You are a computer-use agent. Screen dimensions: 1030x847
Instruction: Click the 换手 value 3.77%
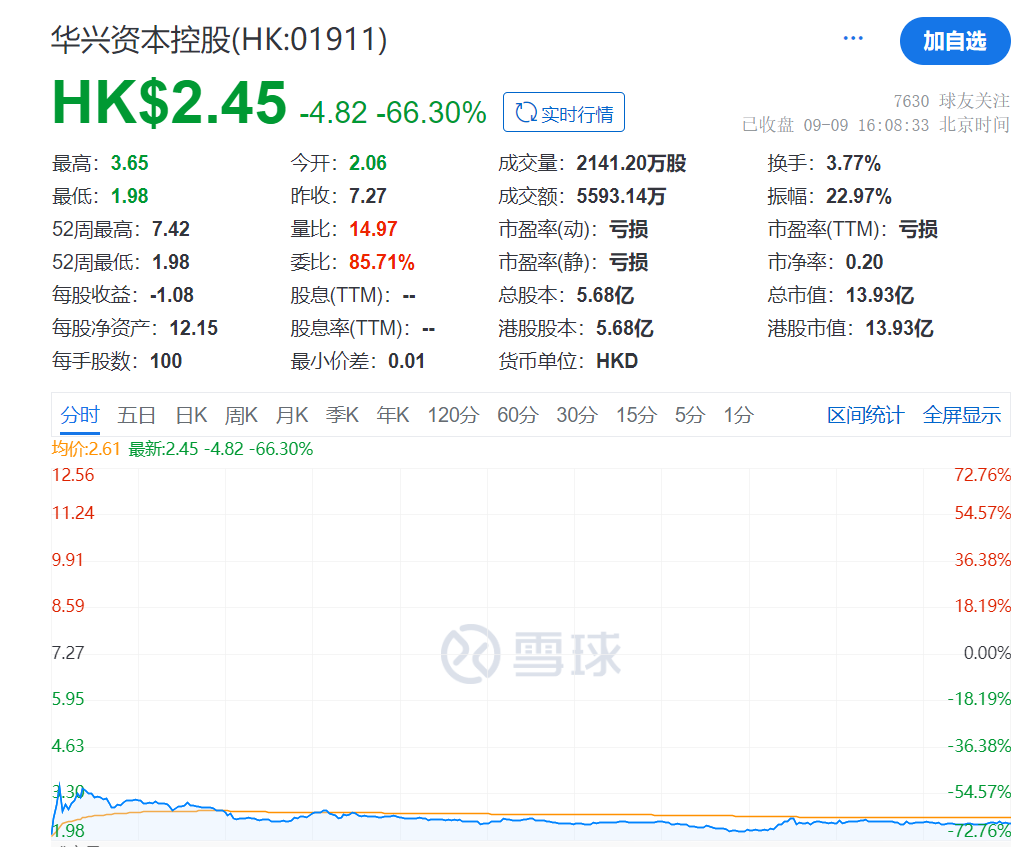[x=853, y=163]
